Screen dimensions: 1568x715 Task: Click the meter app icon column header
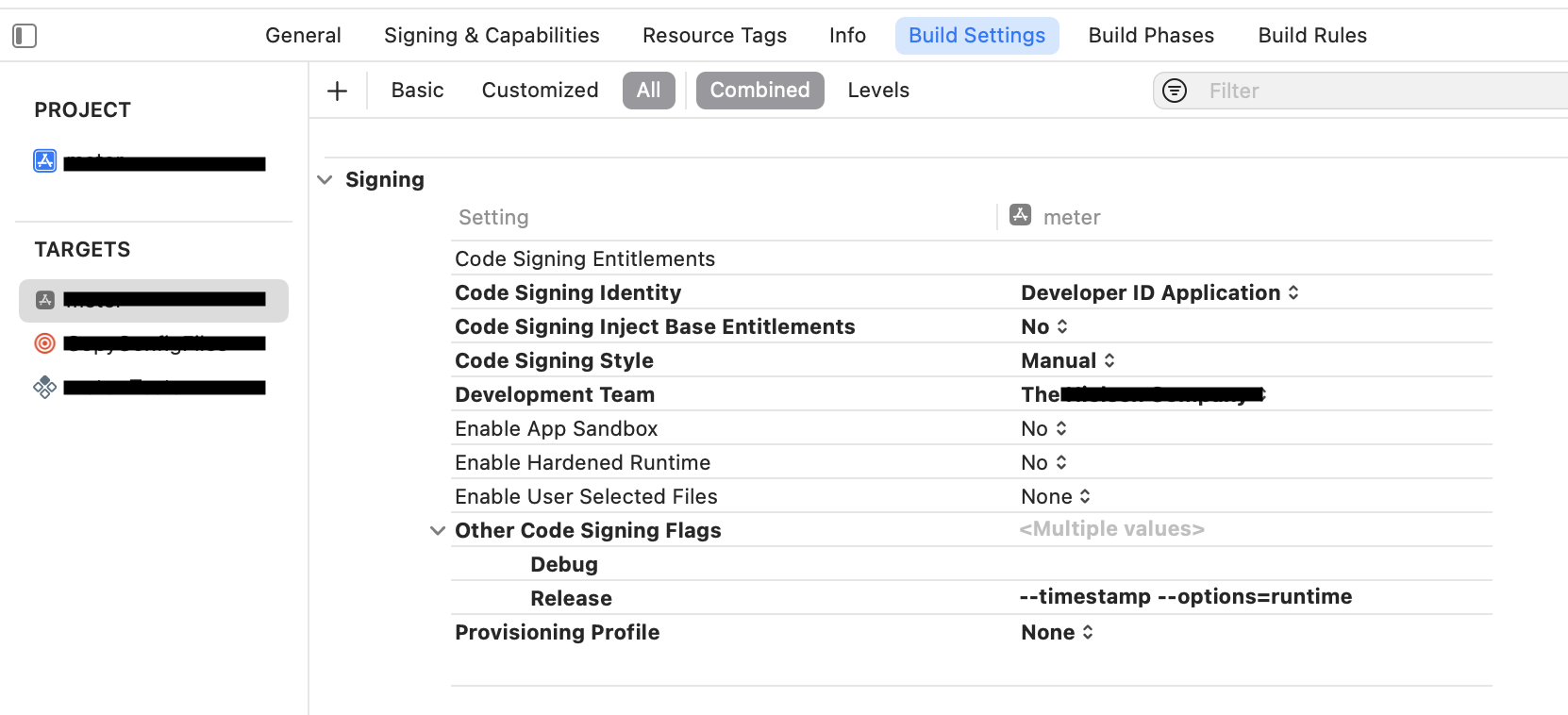pyautogui.click(x=1021, y=216)
